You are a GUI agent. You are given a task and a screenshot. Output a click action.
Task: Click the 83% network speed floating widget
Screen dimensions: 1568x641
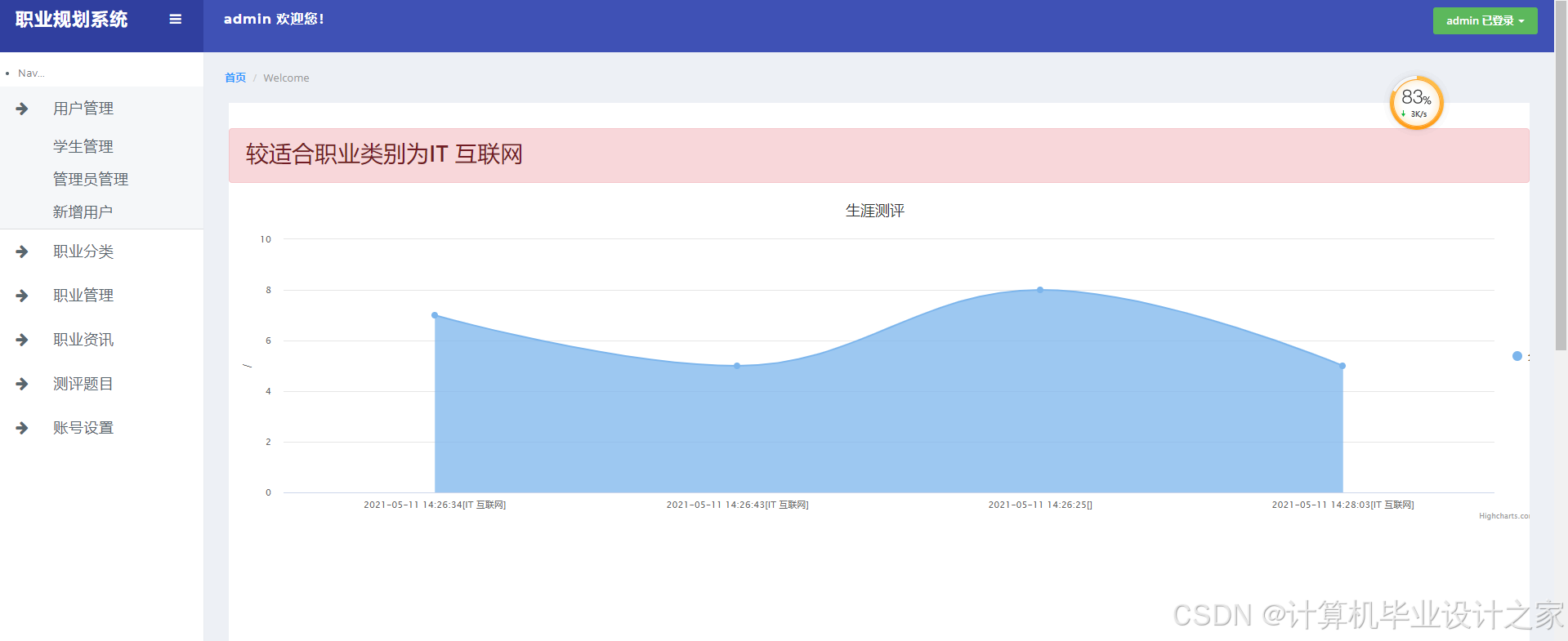point(1416,103)
